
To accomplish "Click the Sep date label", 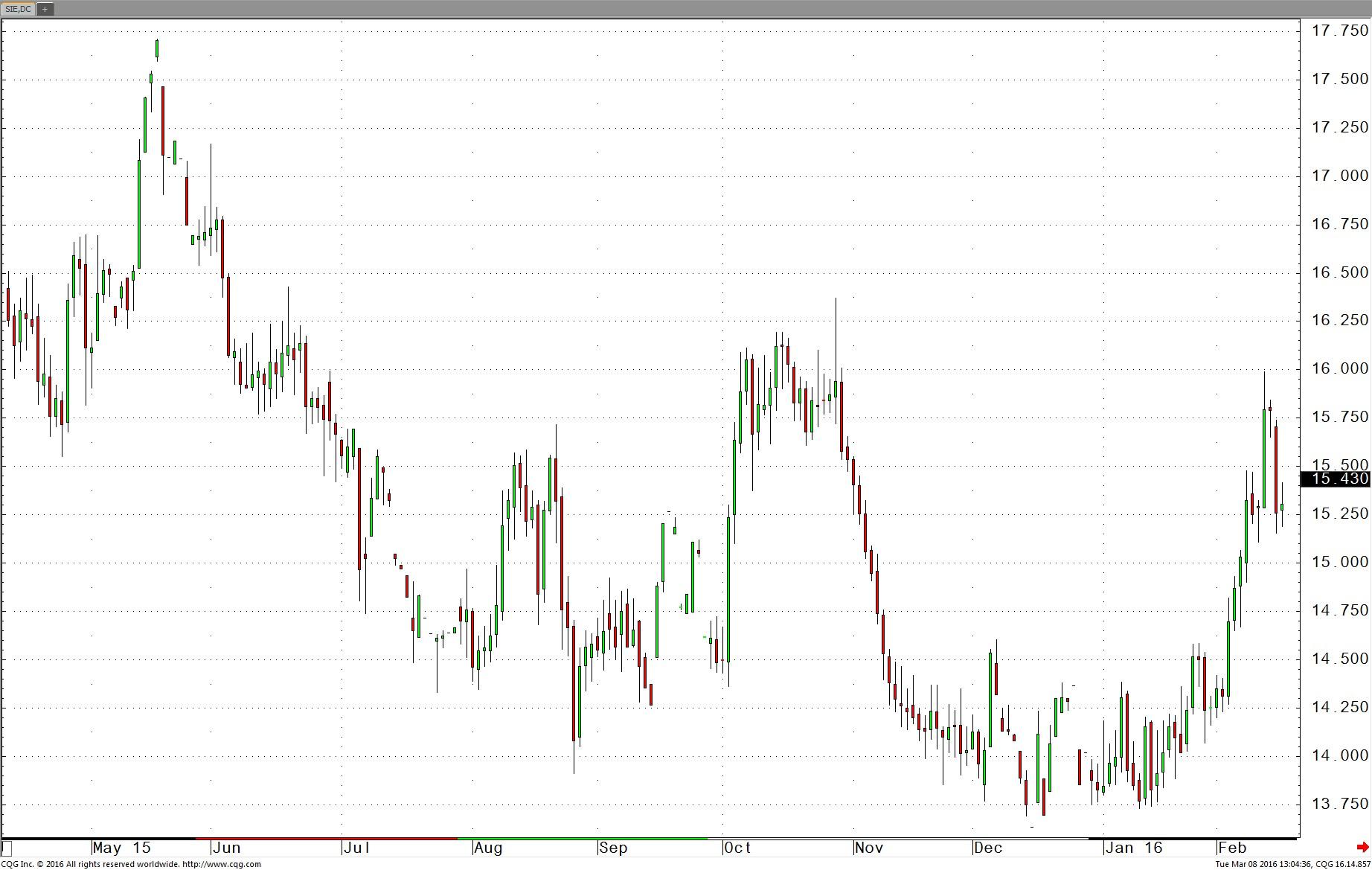I will point(614,848).
